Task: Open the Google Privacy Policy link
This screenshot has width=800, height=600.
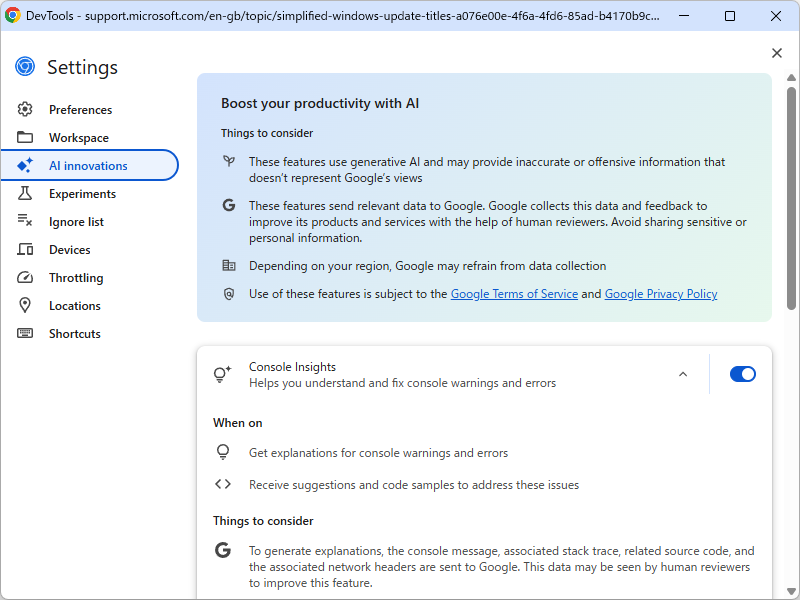Action: (661, 294)
